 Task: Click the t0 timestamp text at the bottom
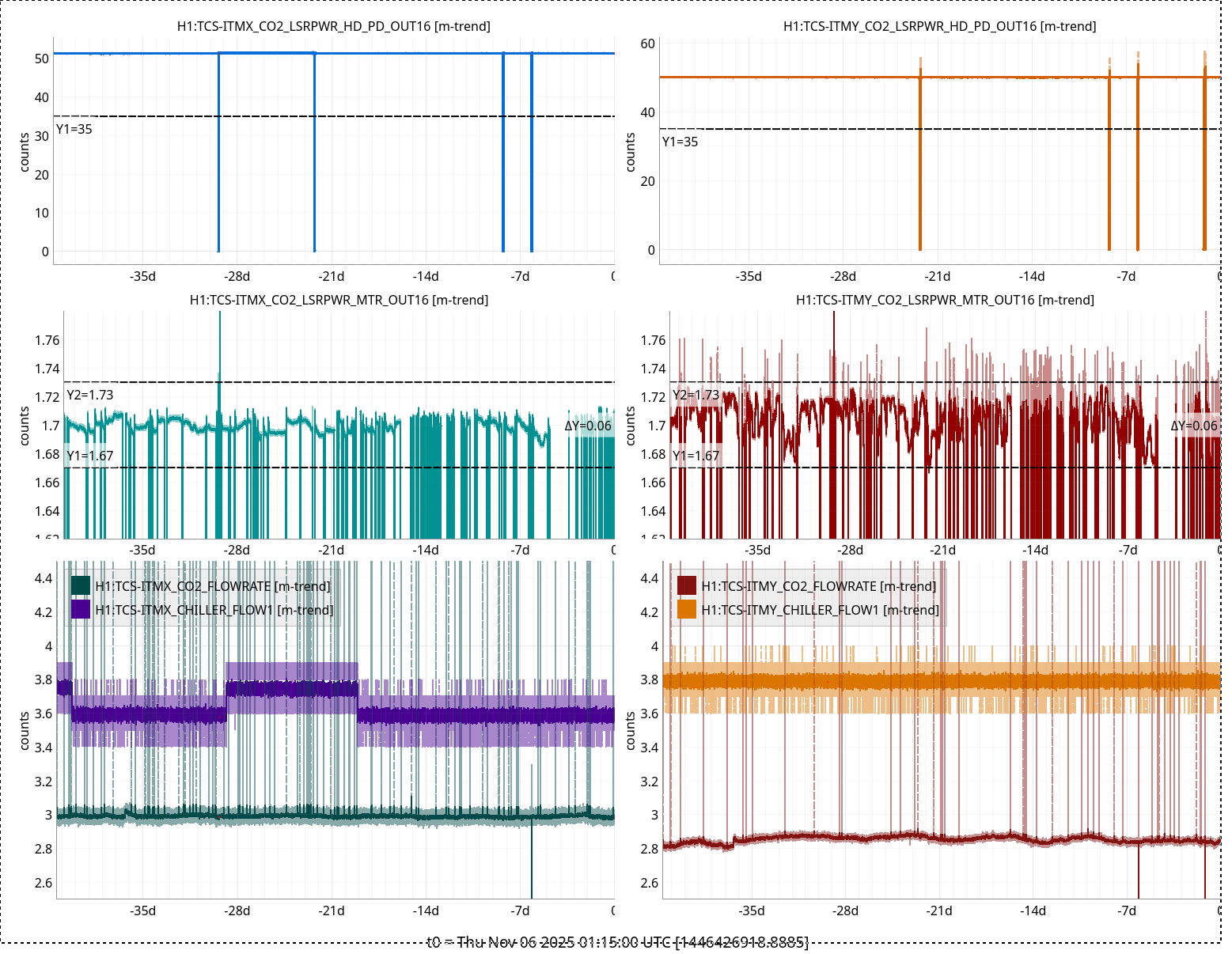[x=617, y=941]
